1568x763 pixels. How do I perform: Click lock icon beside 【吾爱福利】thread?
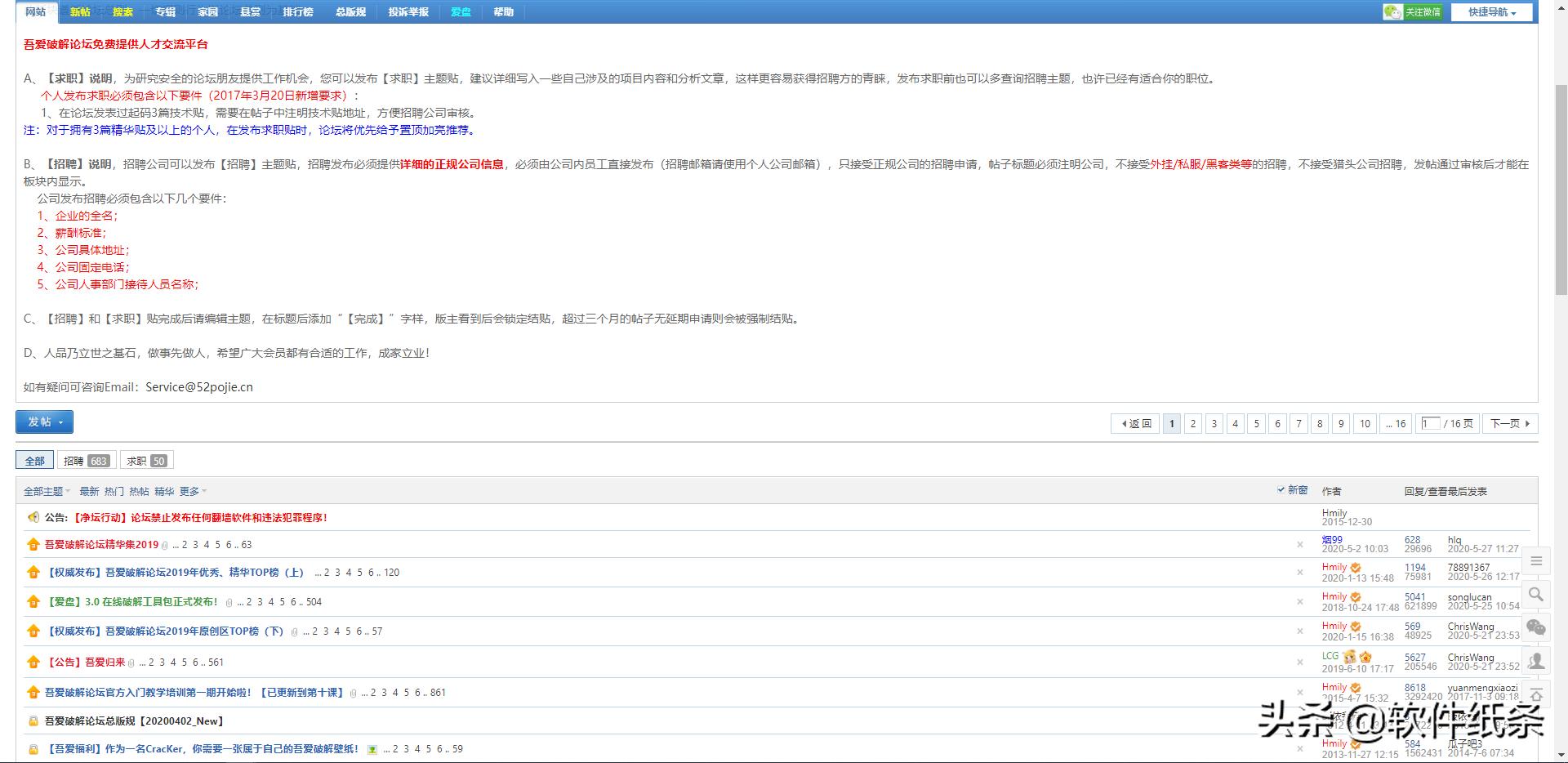point(33,749)
